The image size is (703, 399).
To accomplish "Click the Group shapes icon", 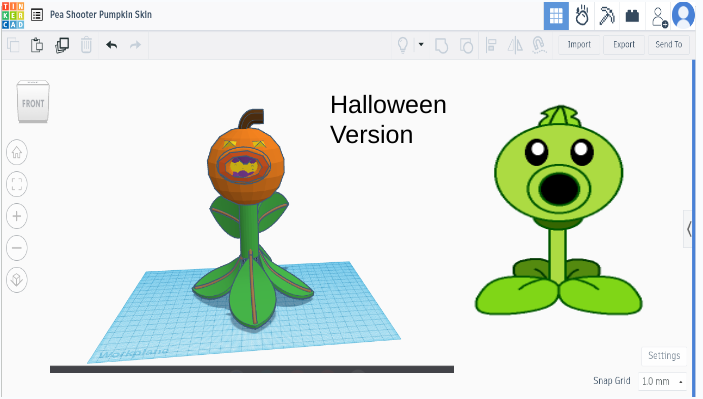I will [x=442, y=45].
